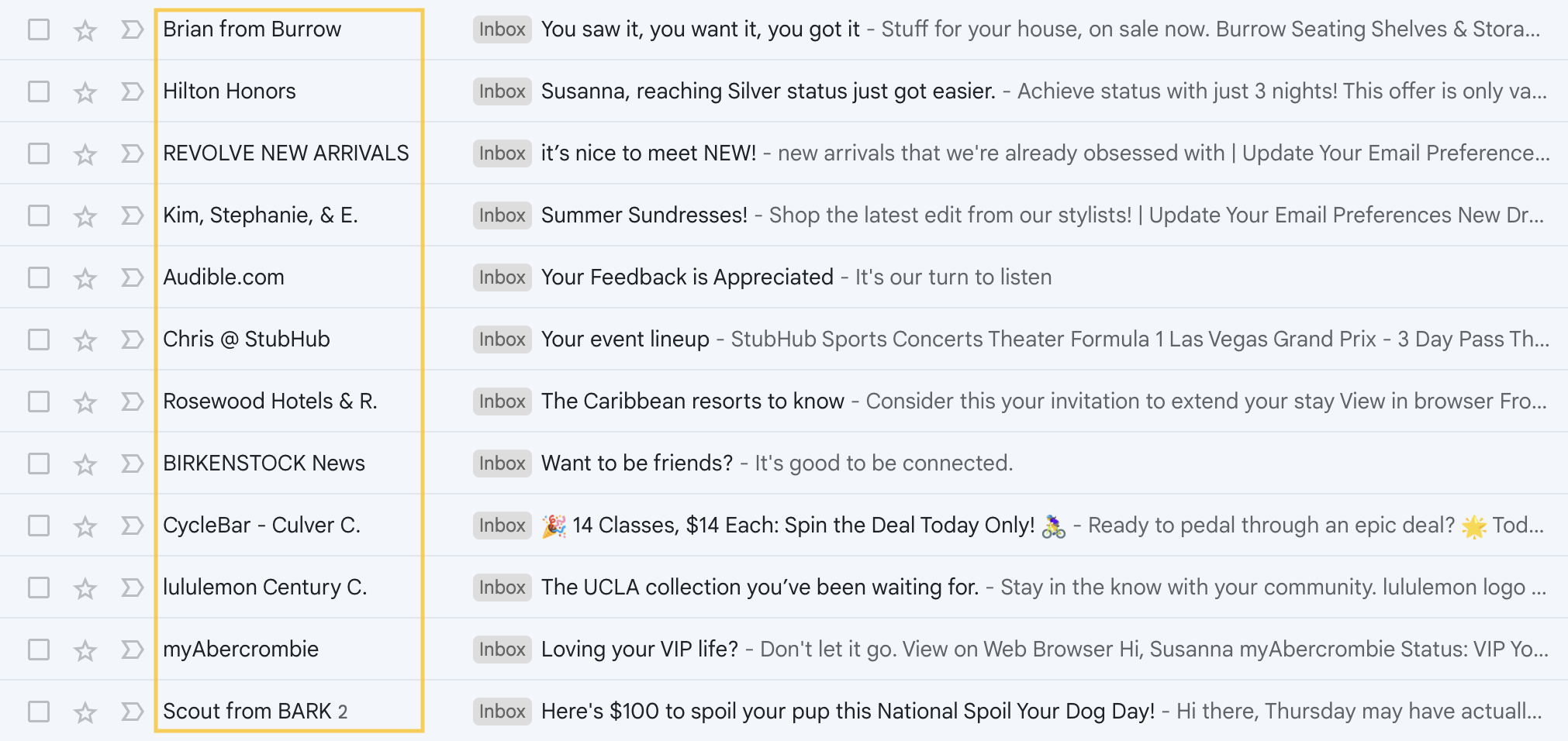Viewport: 1568px width, 741px height.
Task: Select the Audible.com email checkbox
Action: coord(39,277)
